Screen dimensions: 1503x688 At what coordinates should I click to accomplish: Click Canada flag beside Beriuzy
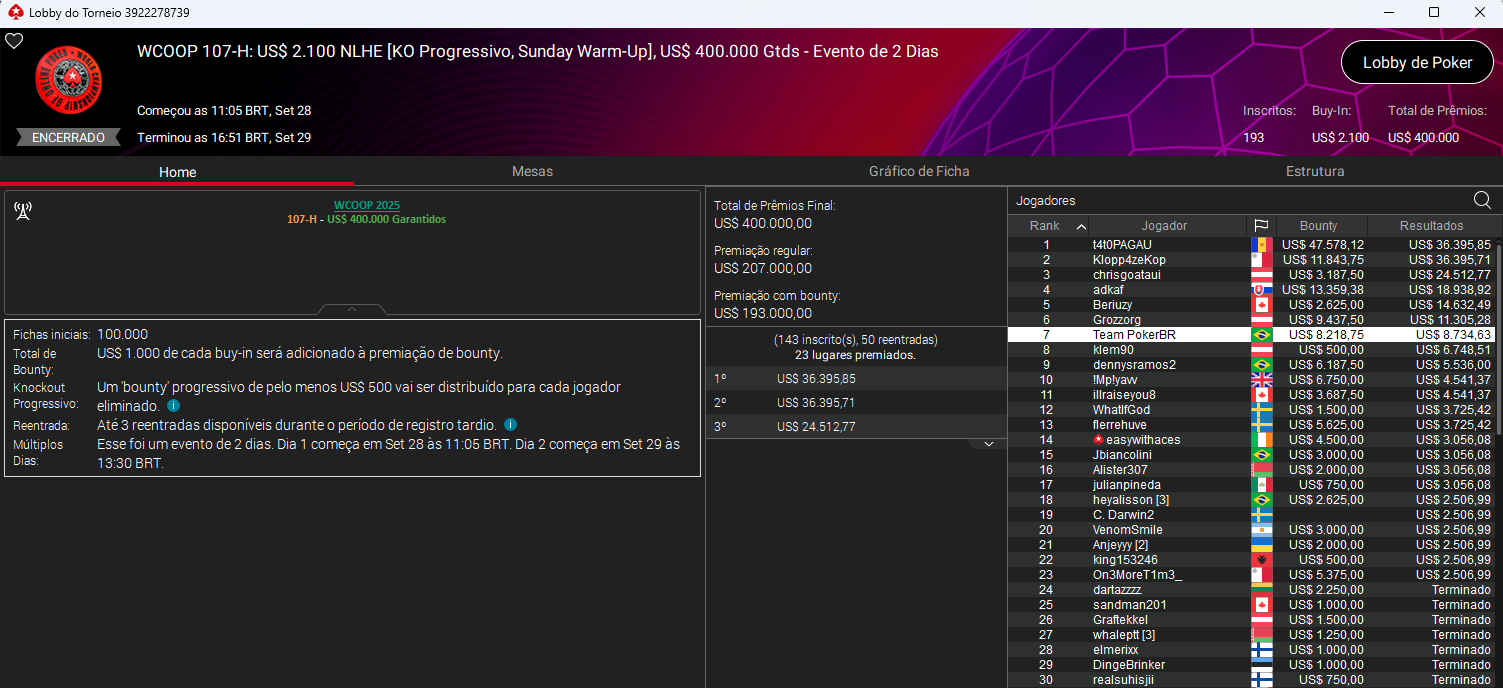click(x=1261, y=305)
